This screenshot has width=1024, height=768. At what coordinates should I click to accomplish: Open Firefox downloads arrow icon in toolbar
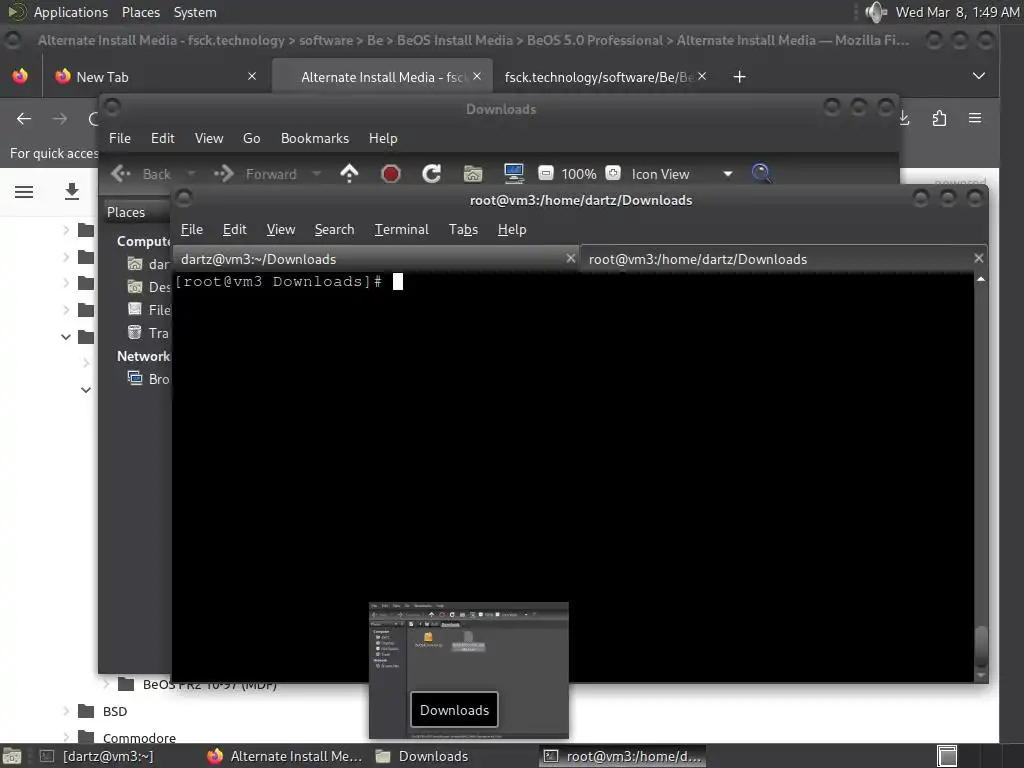click(x=905, y=118)
